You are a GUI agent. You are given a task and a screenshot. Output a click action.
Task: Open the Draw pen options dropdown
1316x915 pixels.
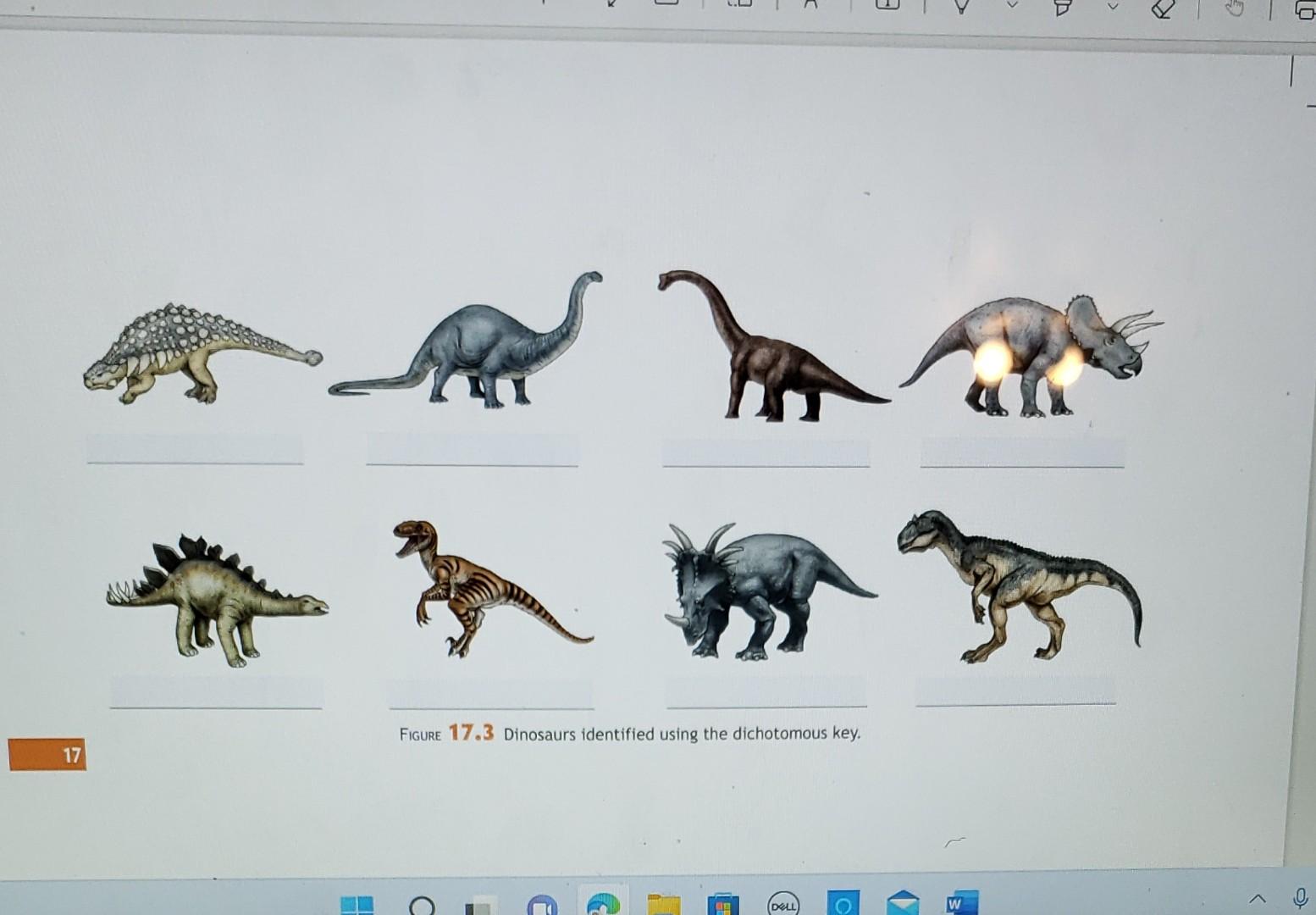(1012, 6)
